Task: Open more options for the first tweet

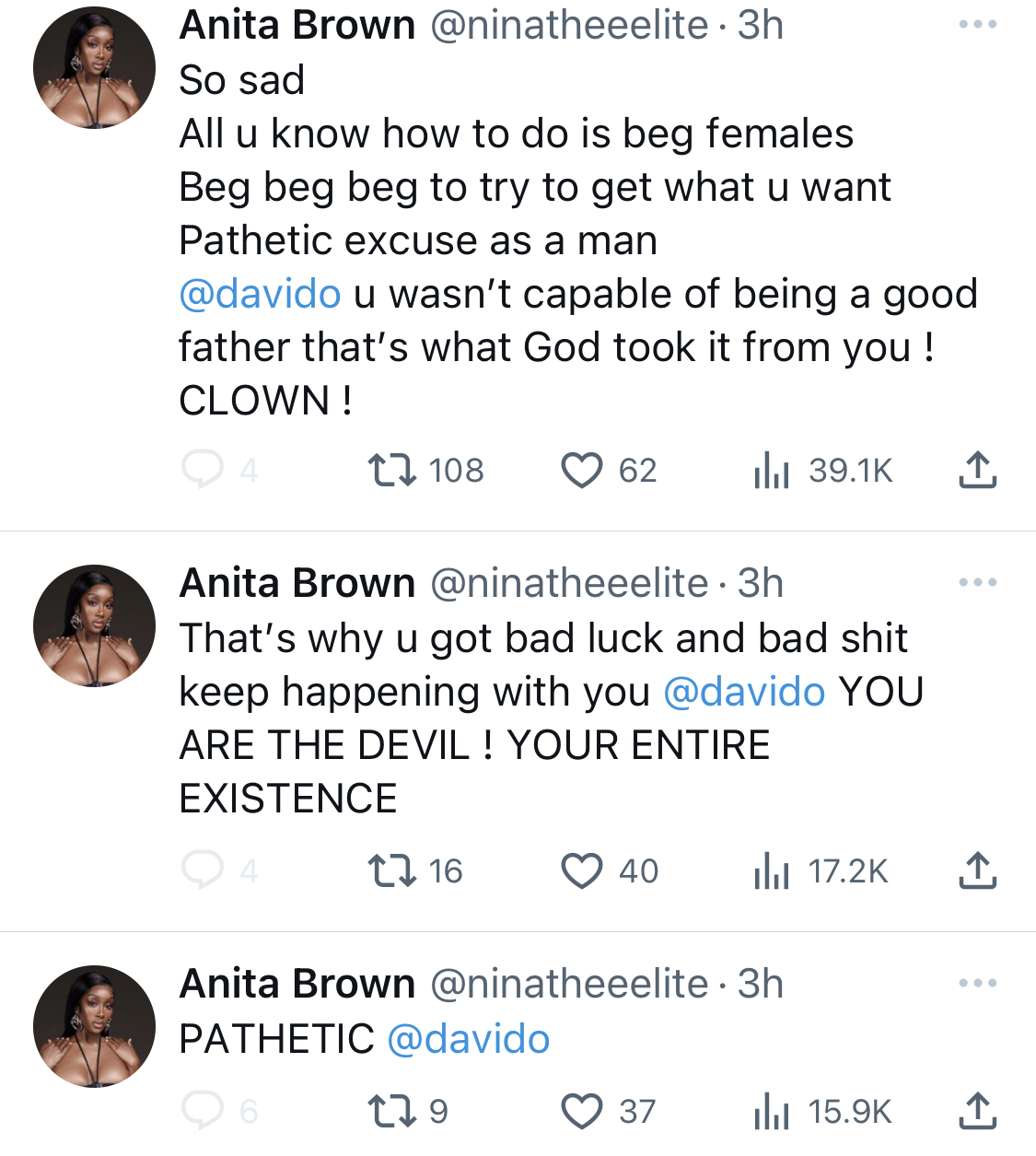Action: point(977,24)
